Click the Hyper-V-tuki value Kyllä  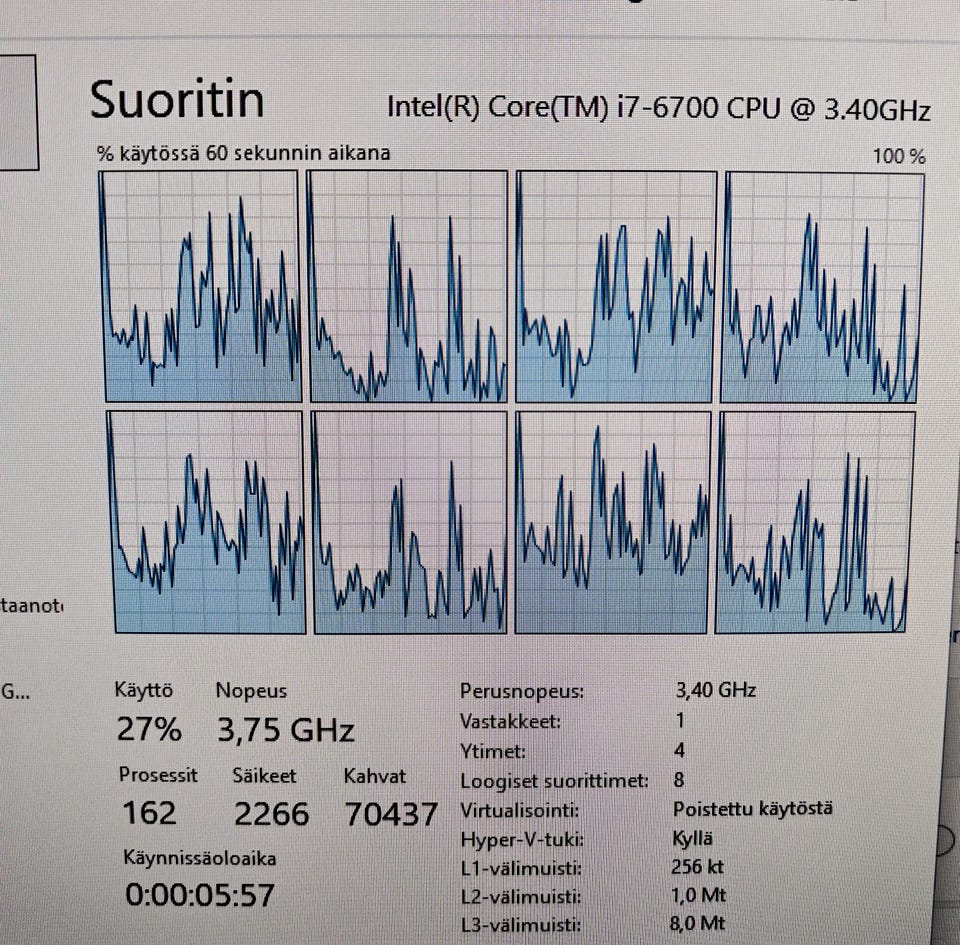click(x=692, y=839)
